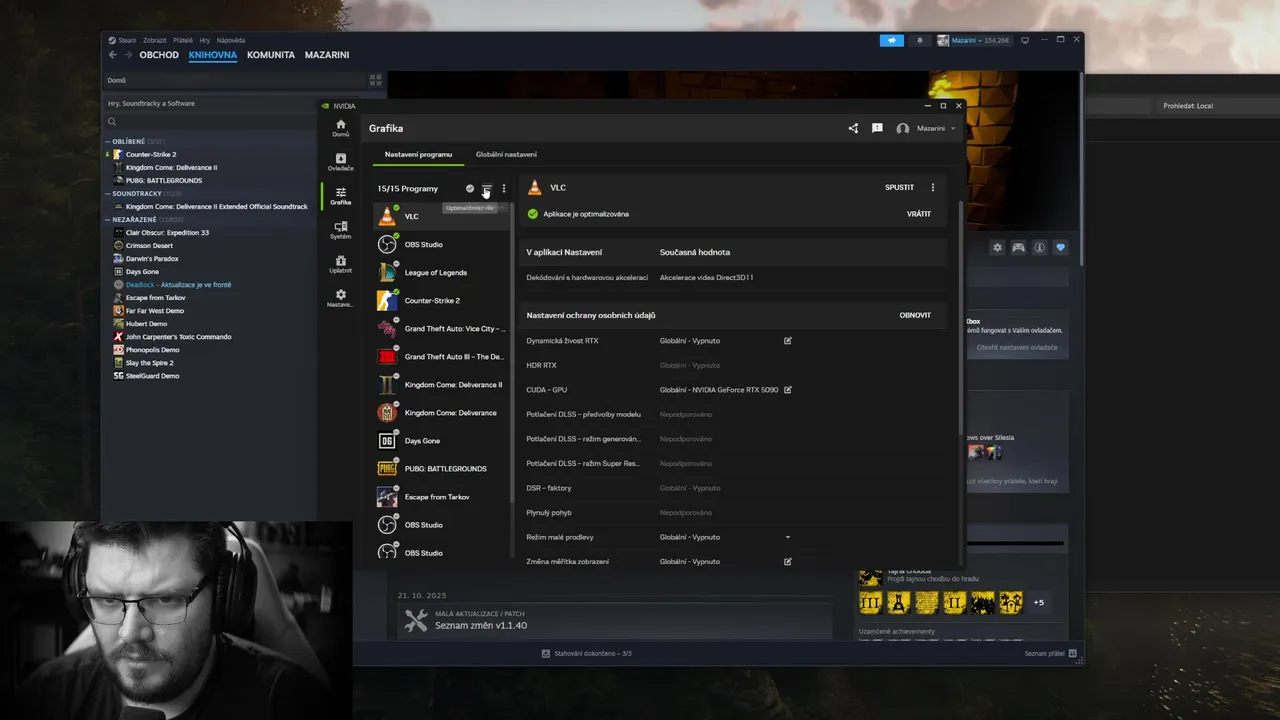Screen dimensions: 1280x720
Task: Select Kingdom Come: Deliverance II in NVIDIA list
Action: pos(442,384)
